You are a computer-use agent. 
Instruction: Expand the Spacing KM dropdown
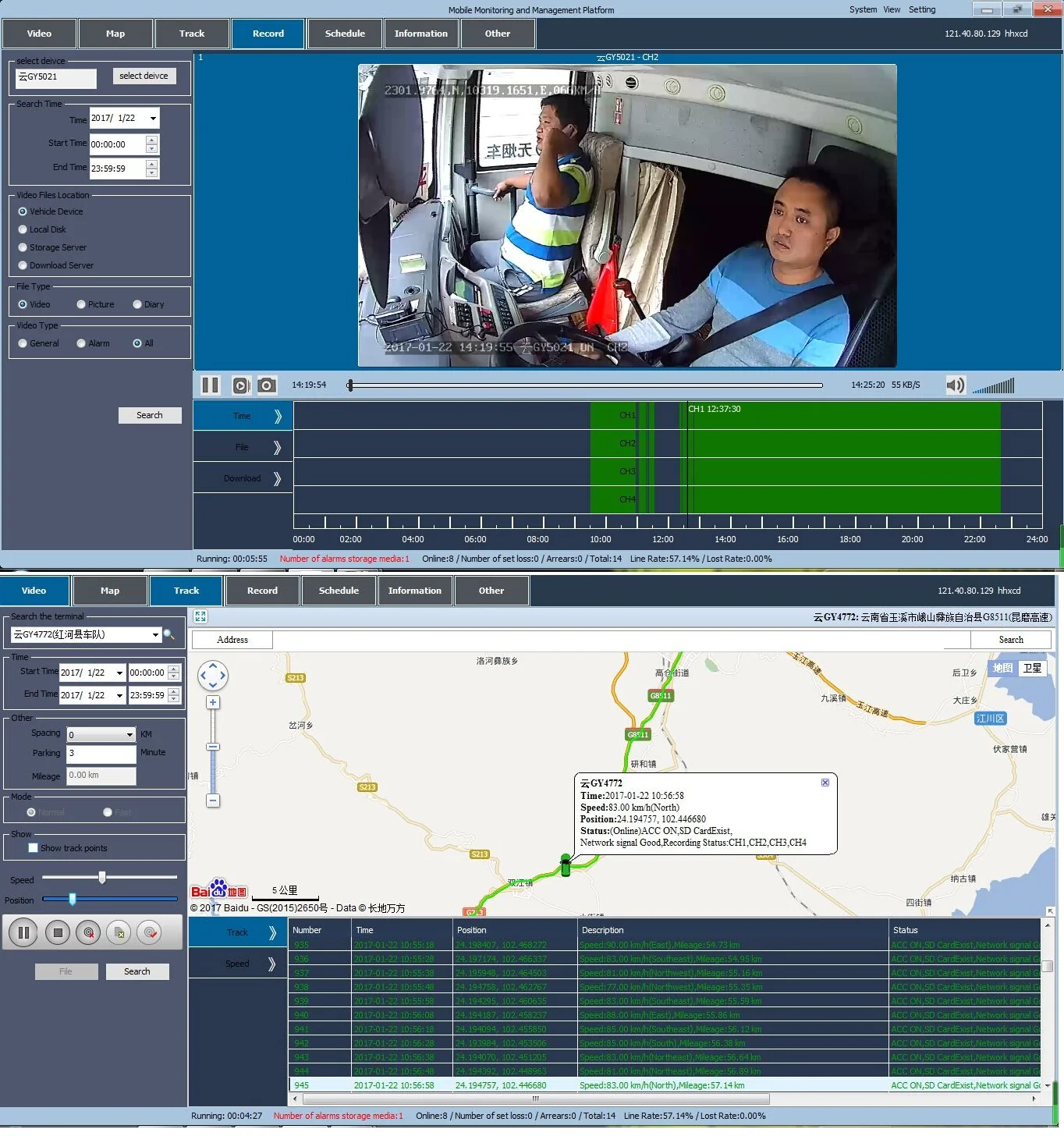click(129, 735)
